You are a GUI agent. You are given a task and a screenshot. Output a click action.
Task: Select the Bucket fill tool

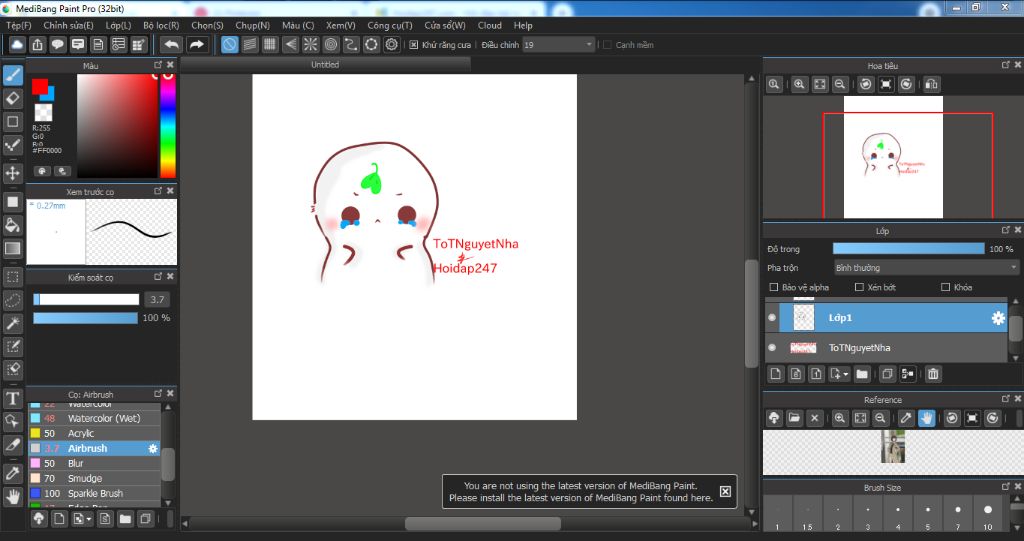[x=12, y=225]
